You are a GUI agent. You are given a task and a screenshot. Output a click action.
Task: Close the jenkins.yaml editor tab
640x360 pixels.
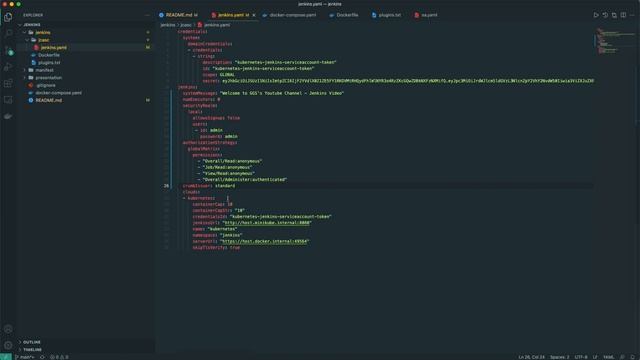pos(254,15)
